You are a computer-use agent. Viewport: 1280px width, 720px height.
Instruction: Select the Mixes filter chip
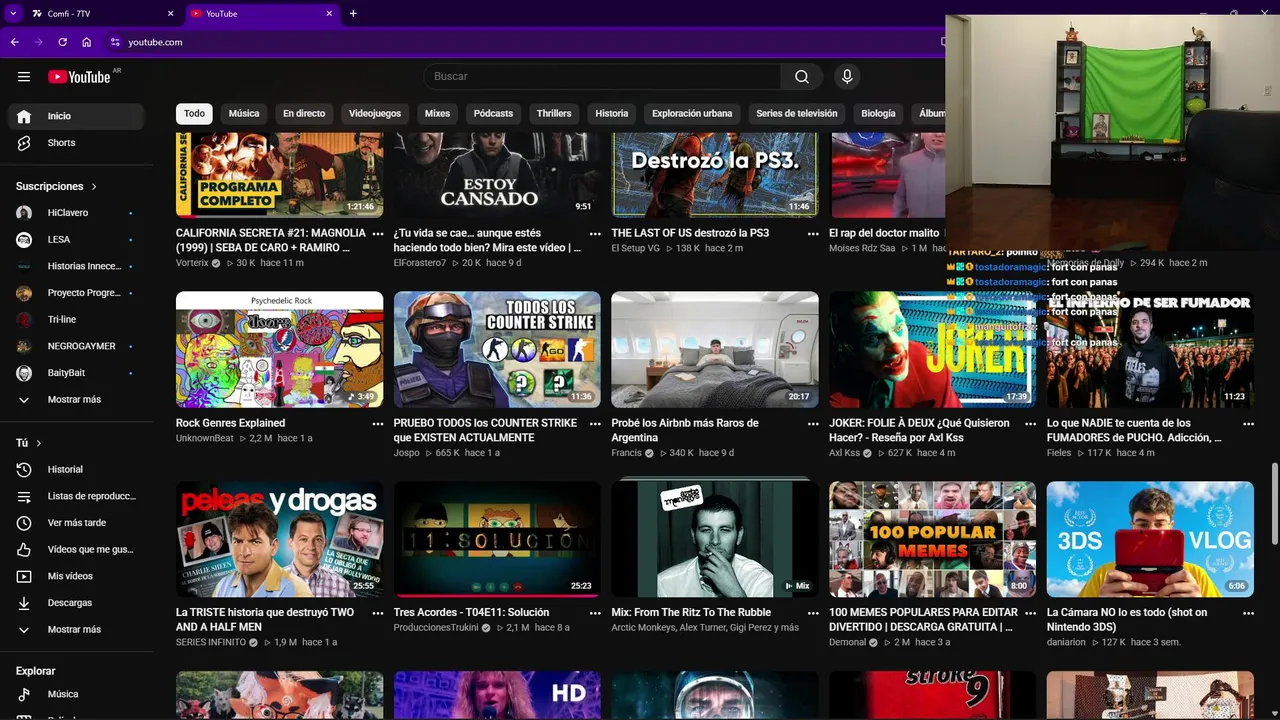[x=437, y=114]
